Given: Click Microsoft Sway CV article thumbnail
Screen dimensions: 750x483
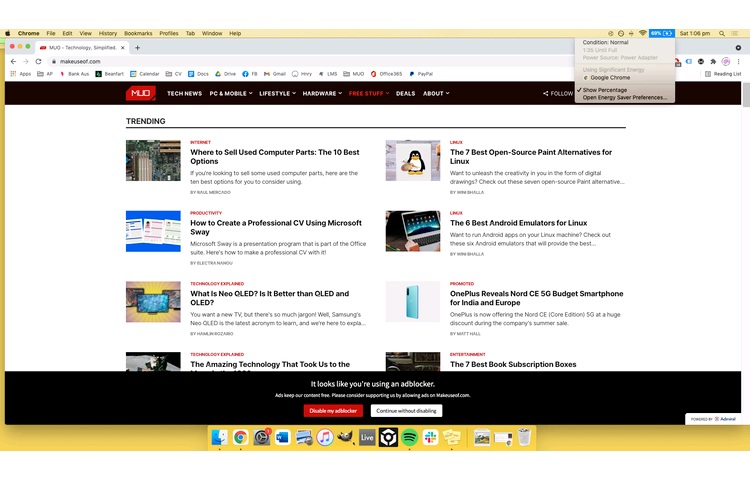Looking at the screenshot, I should pyautogui.click(x=153, y=231).
